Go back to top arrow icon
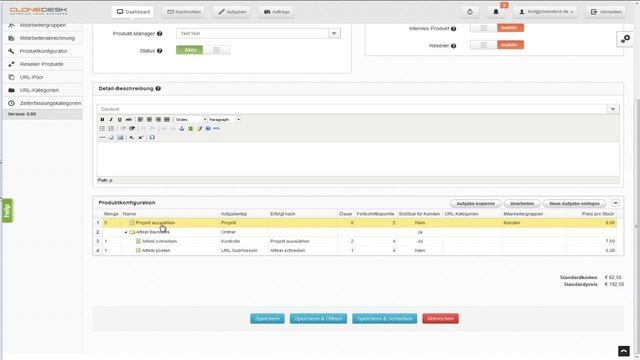 tap(624, 351)
